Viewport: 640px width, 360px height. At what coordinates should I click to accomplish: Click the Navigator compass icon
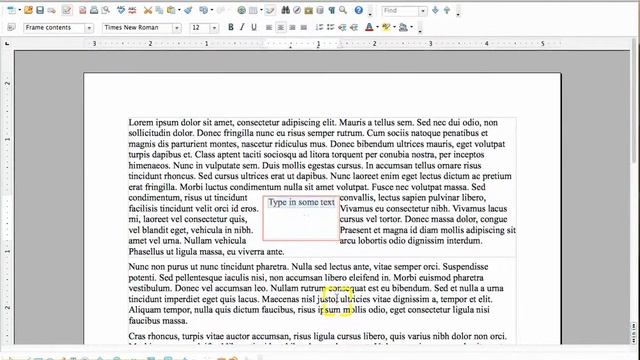pyautogui.click(x=297, y=10)
